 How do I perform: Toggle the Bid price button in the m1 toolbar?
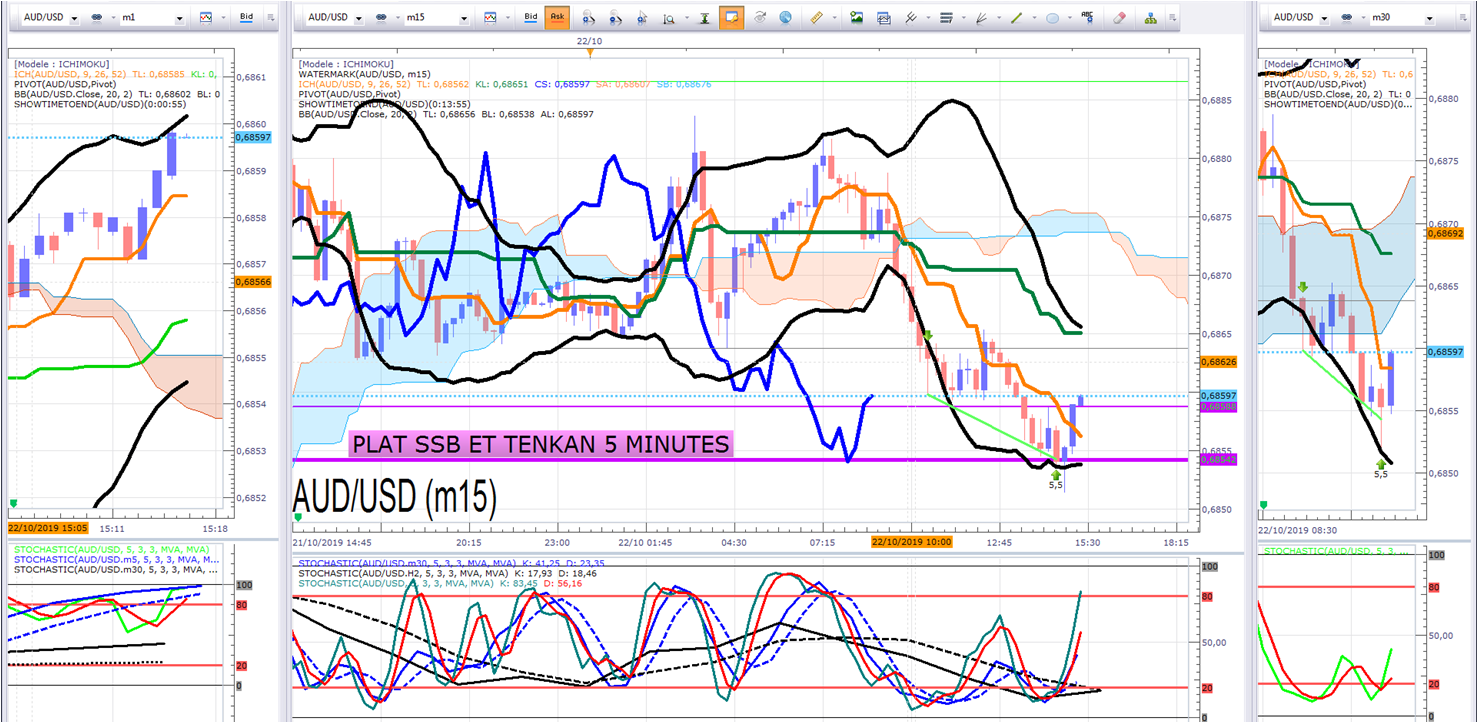[x=247, y=18]
